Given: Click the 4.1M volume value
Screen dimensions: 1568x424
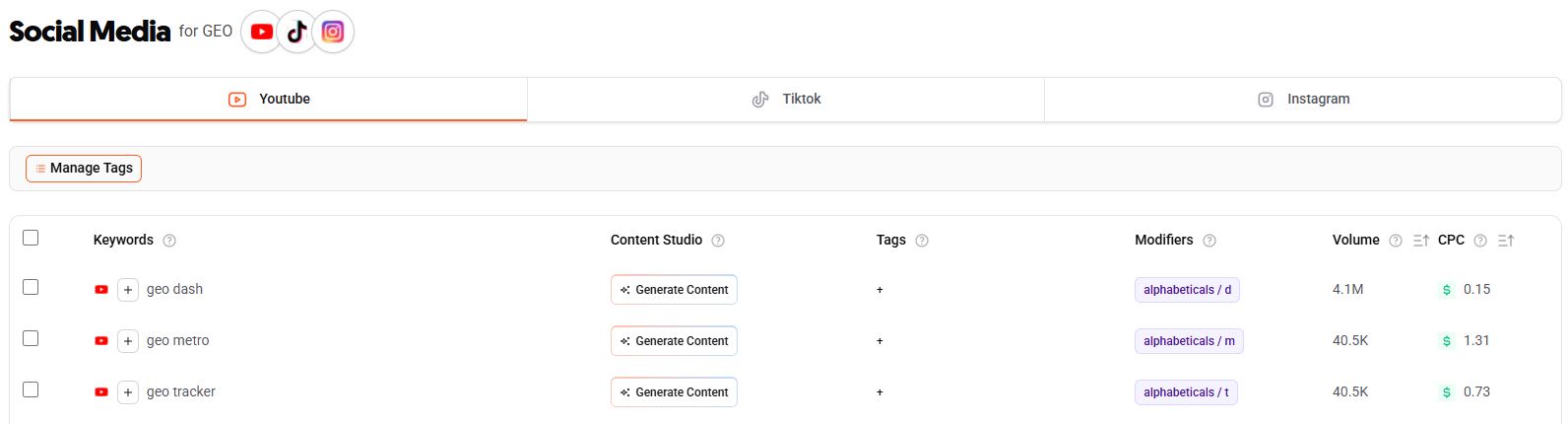Looking at the screenshot, I should [1347, 290].
